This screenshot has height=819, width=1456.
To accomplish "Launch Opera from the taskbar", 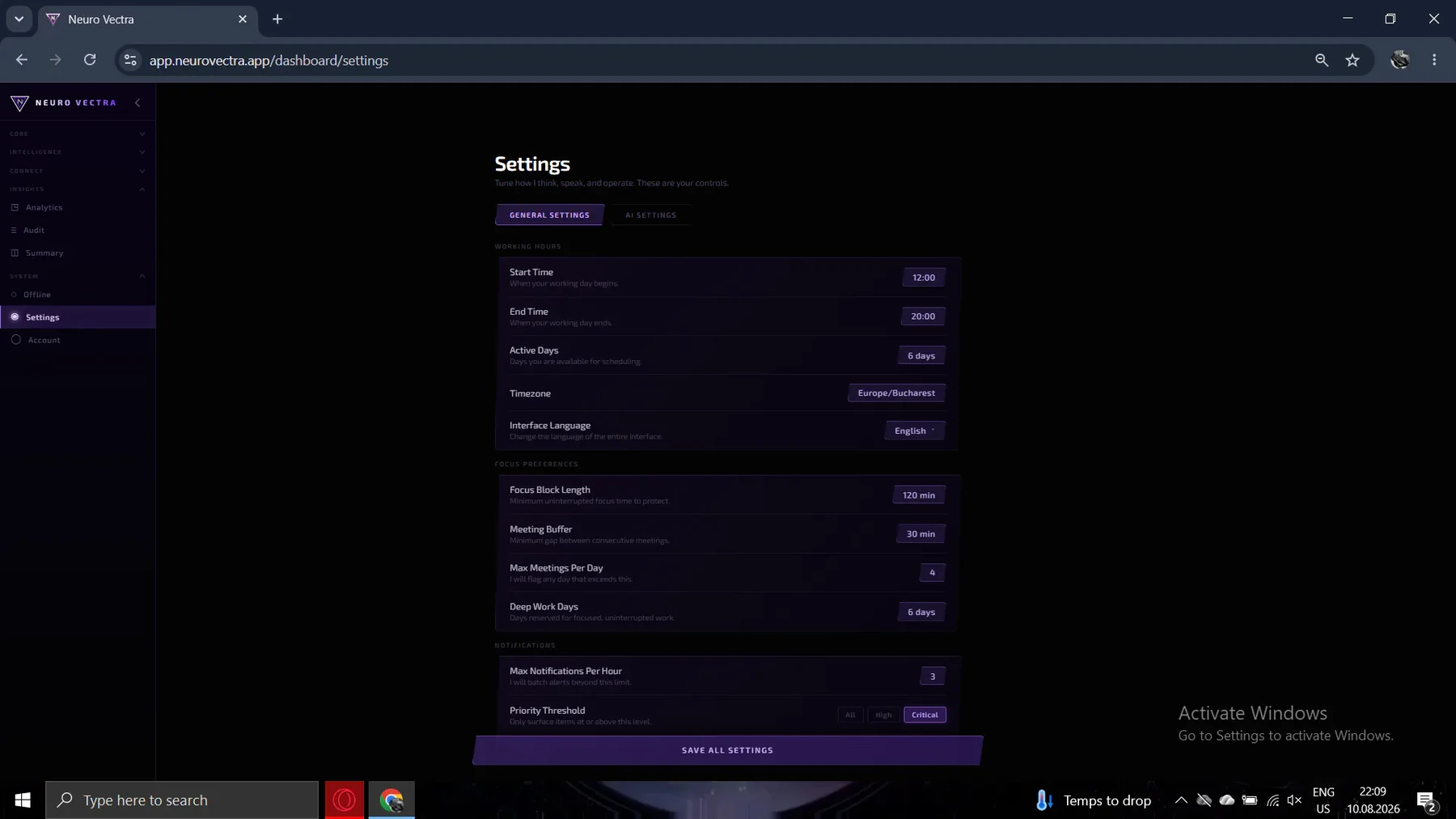I will point(345,800).
